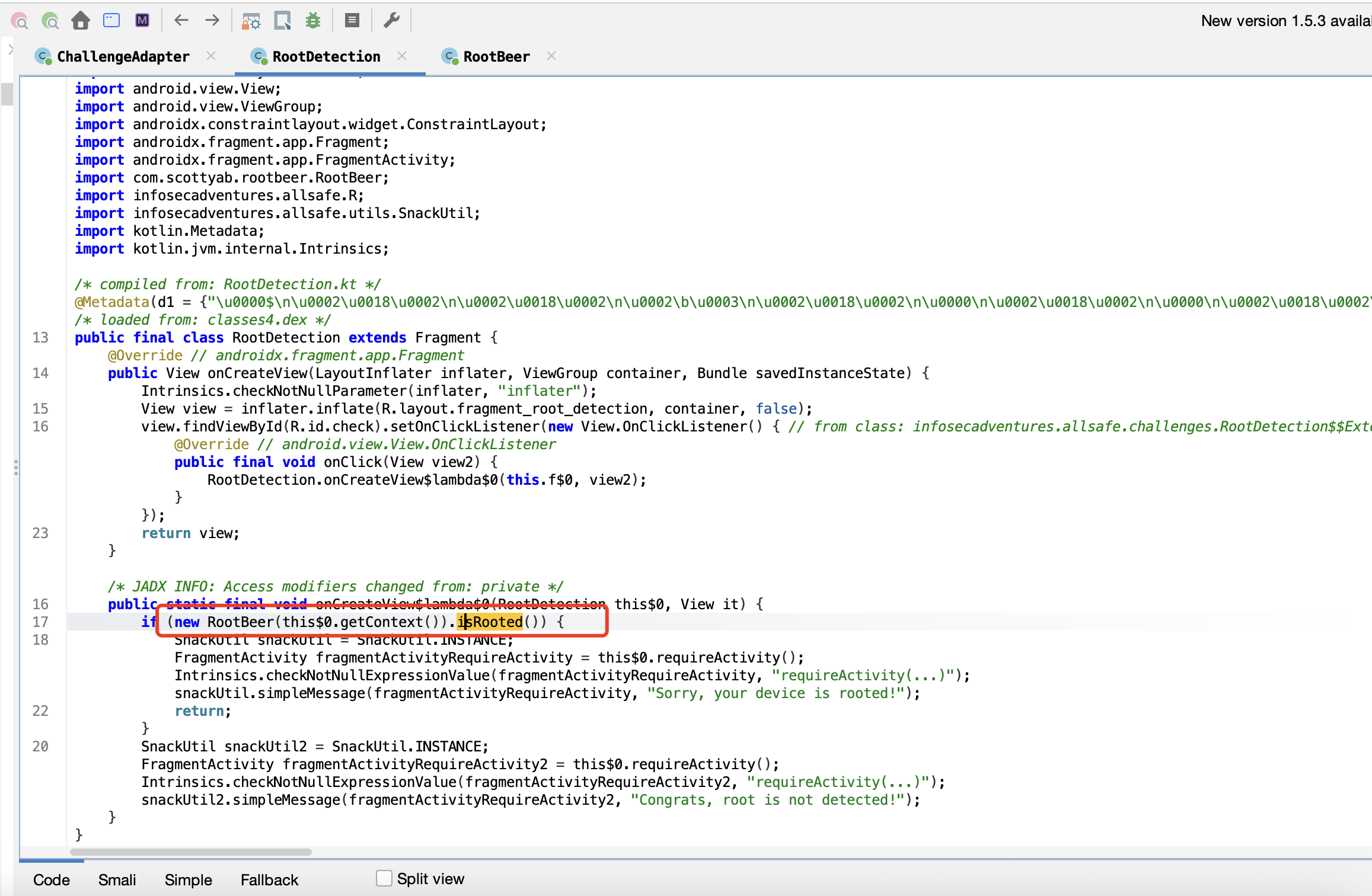Click the class search toolbar icon
The image size is (1372, 896).
(x=50, y=21)
